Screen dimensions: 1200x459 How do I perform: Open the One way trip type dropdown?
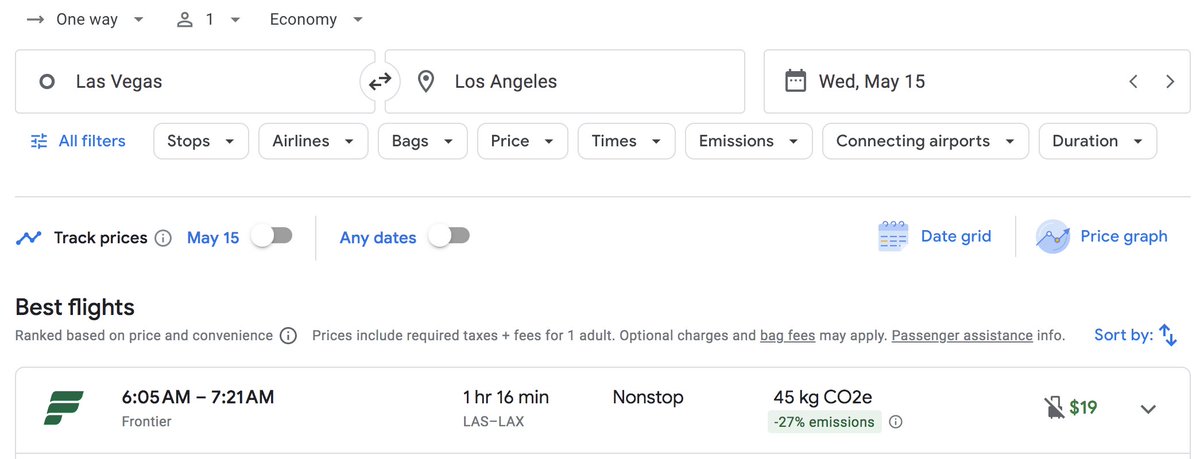(86, 20)
